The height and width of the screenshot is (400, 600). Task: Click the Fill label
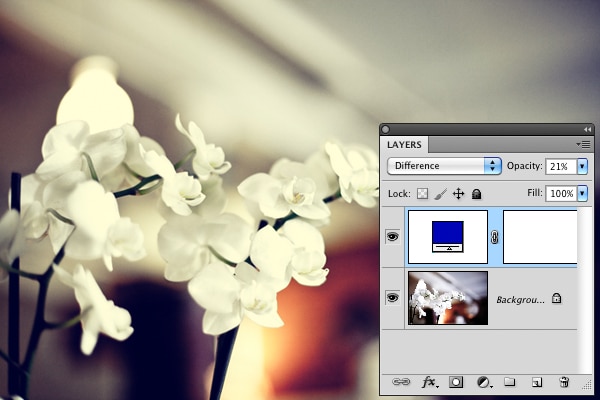click(535, 193)
